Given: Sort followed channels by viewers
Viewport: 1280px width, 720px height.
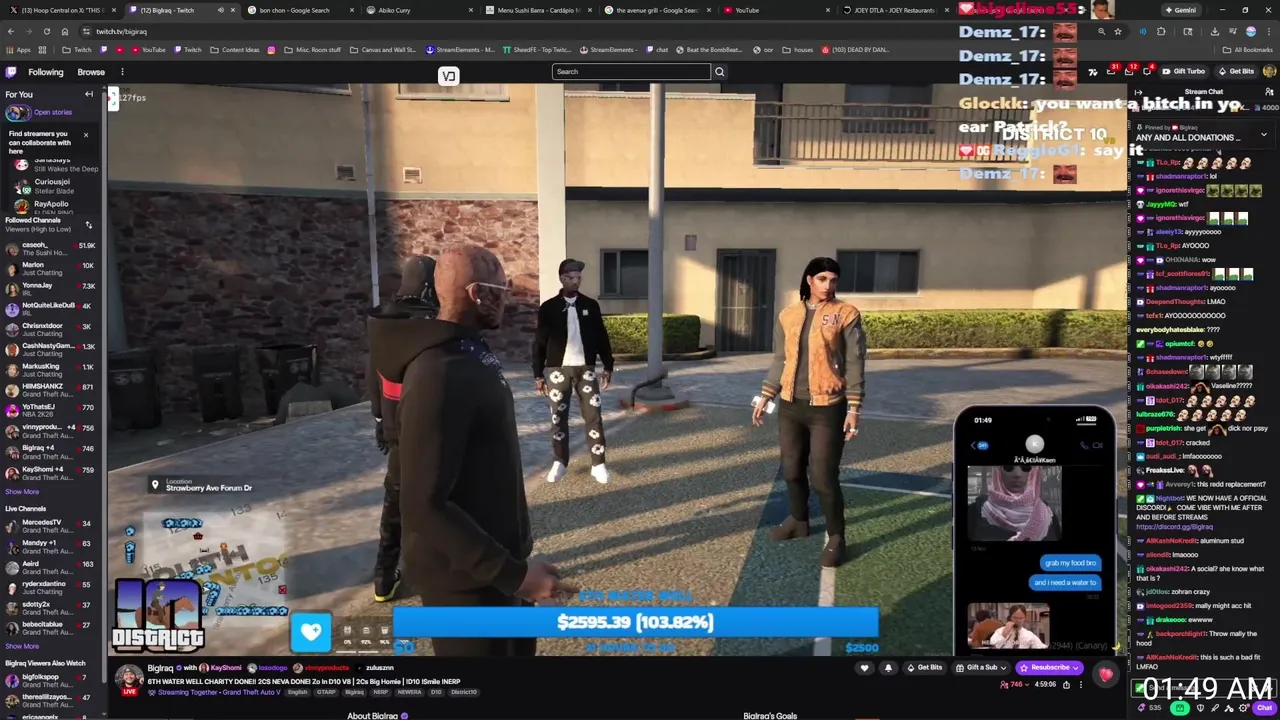Looking at the screenshot, I should tap(89, 225).
